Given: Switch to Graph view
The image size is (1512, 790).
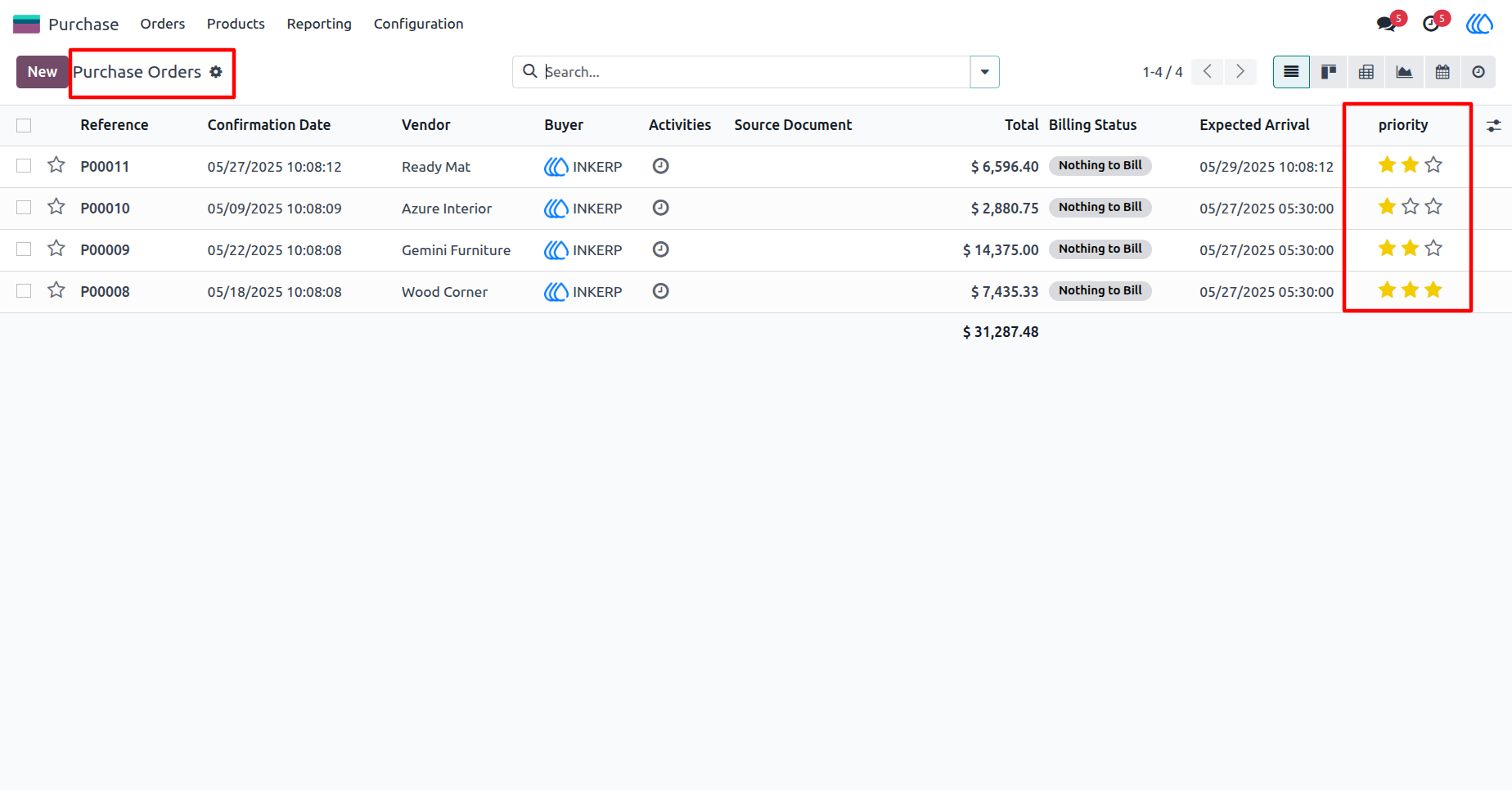Looking at the screenshot, I should [x=1404, y=72].
